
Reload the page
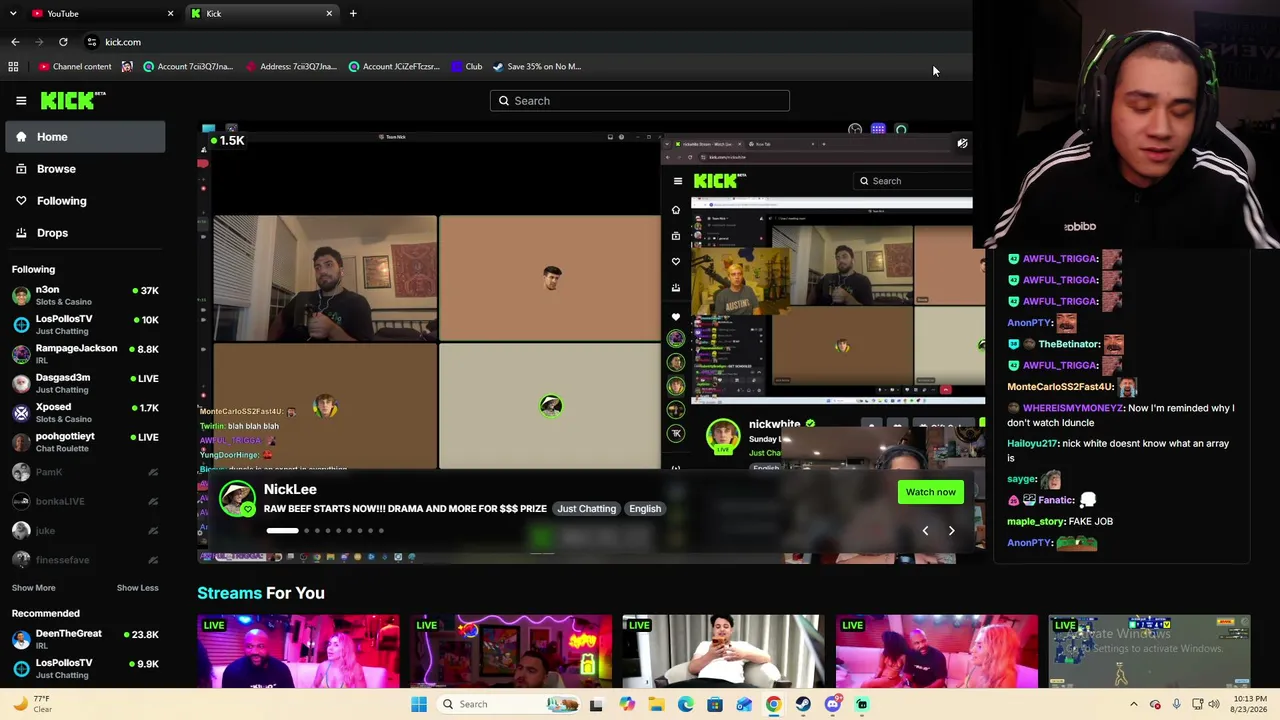coord(63,42)
